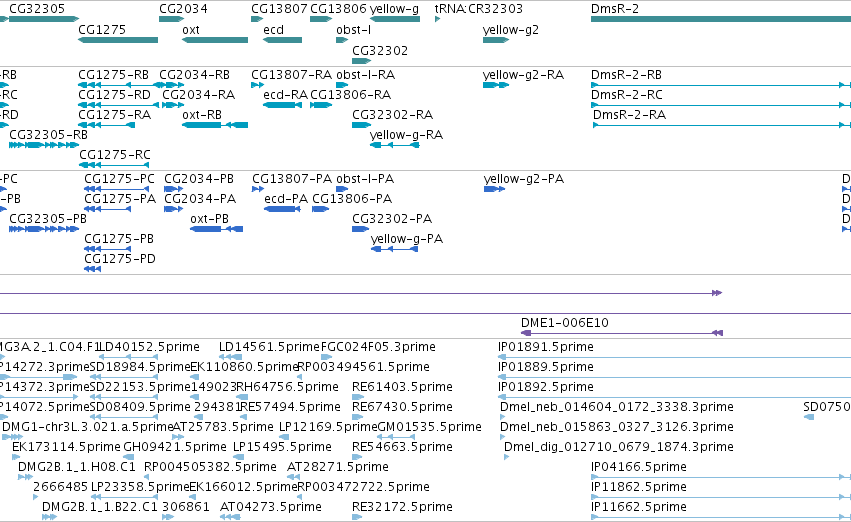This screenshot has height=522, width=851.
Task: Click the CG32305 gene feature label
Action: pos(37,9)
